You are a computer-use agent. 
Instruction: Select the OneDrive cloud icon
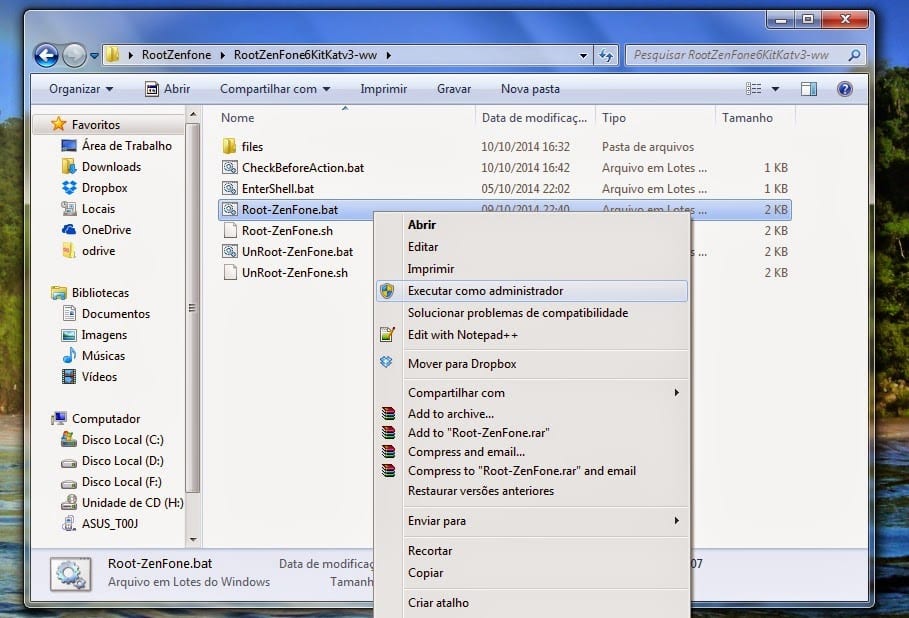(69, 230)
